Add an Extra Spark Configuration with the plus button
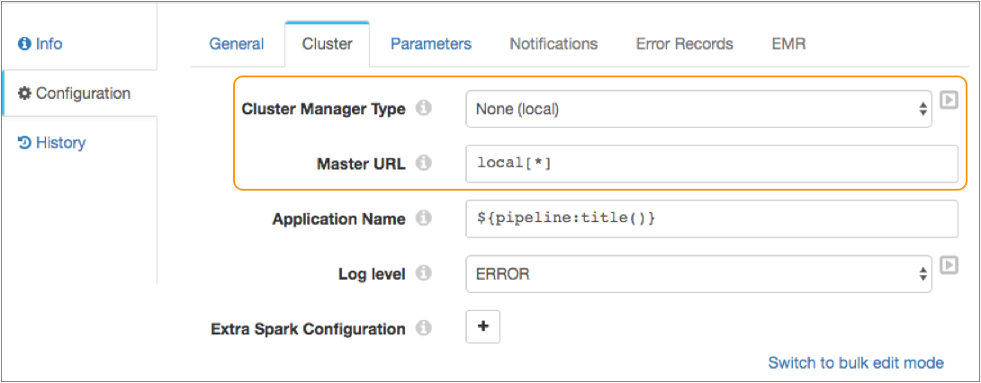This screenshot has width=981, height=383. pos(483,327)
